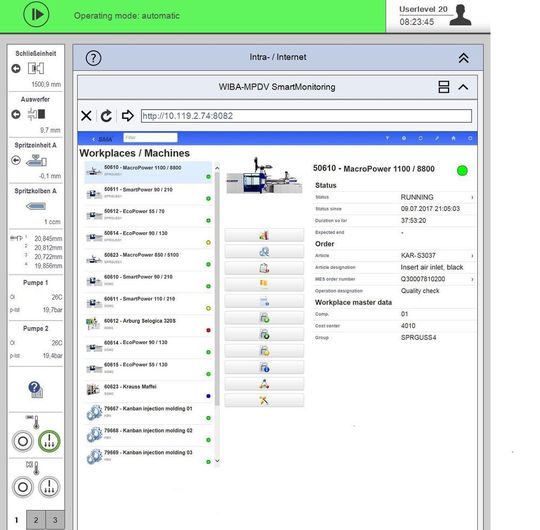Select 79667 - Kanban injection molding 01
Screen dimensions: 540x530
pyautogui.click(x=148, y=413)
